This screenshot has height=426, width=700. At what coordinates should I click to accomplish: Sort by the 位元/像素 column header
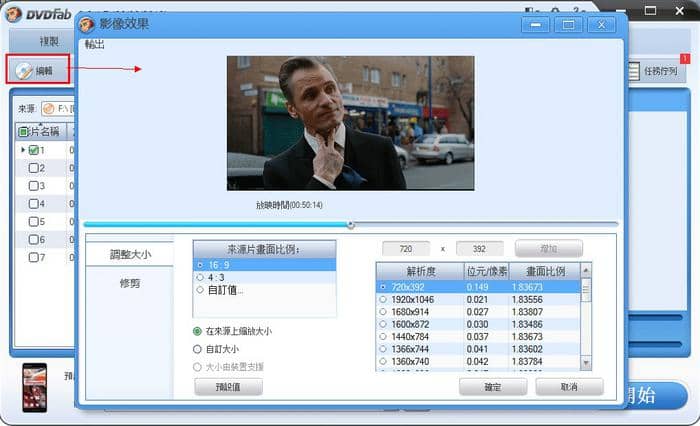tap(487, 271)
